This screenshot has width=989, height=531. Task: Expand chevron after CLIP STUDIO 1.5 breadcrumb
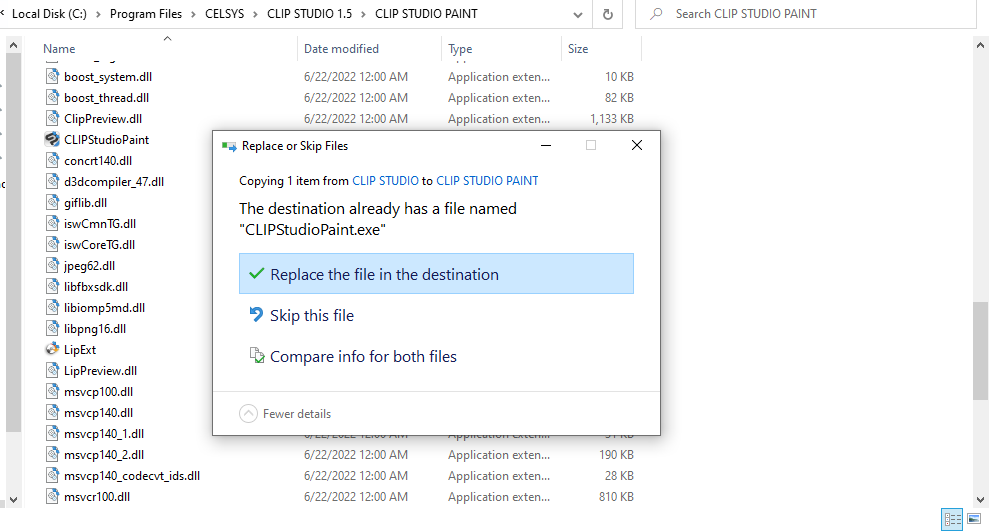(x=363, y=14)
